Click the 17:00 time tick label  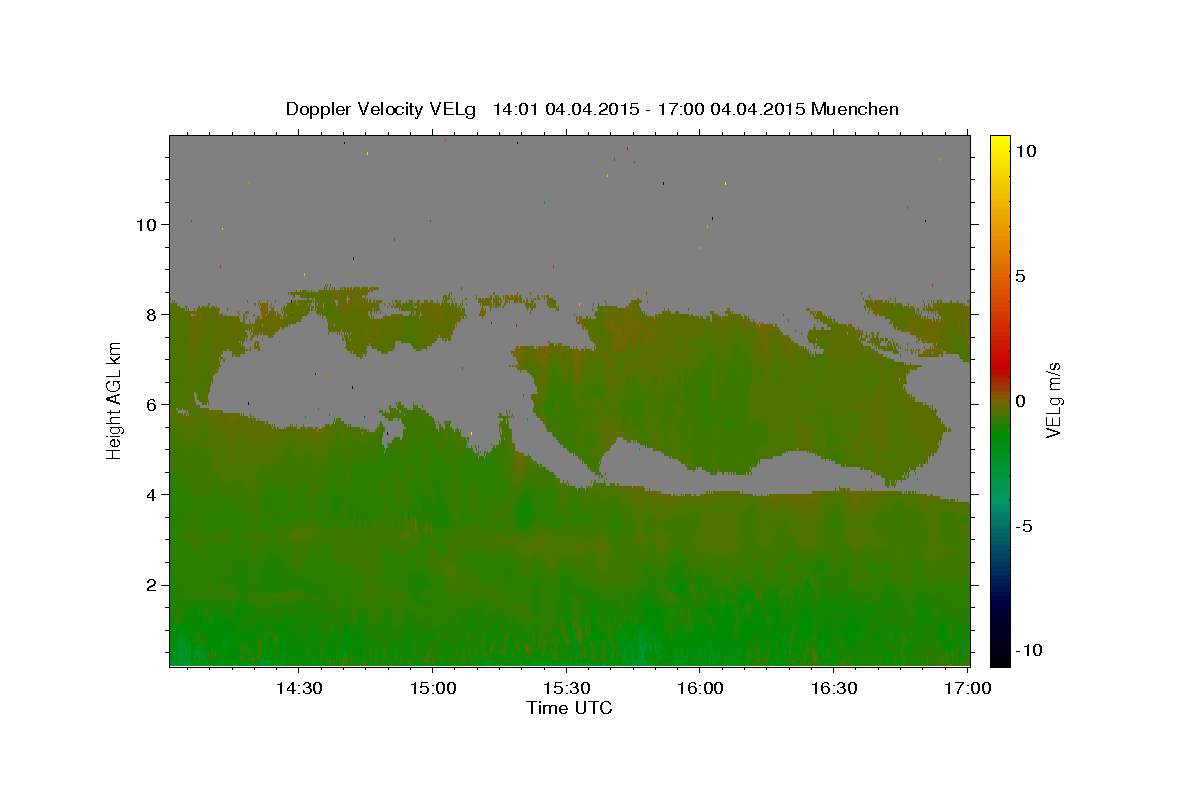(x=967, y=688)
